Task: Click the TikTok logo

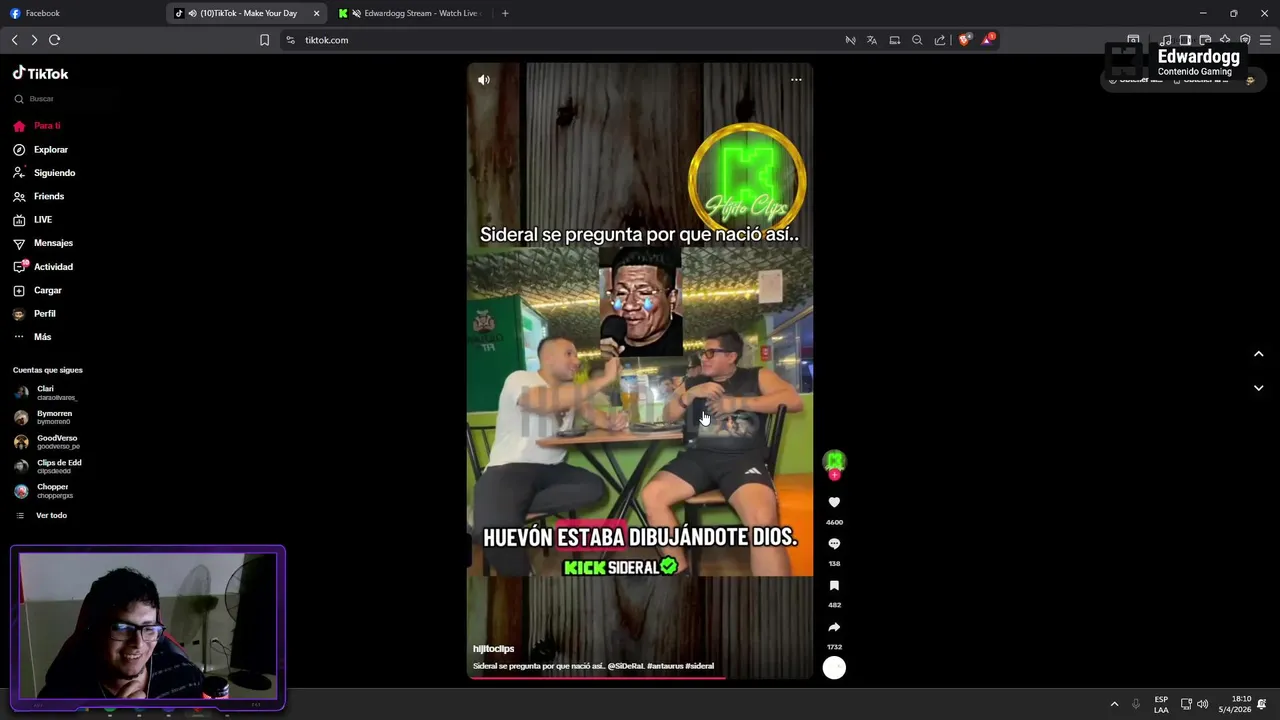Action: [40, 73]
